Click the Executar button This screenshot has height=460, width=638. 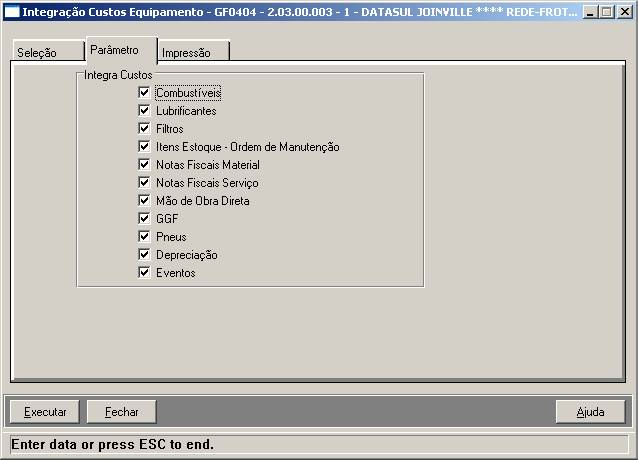pyautogui.click(x=45, y=412)
